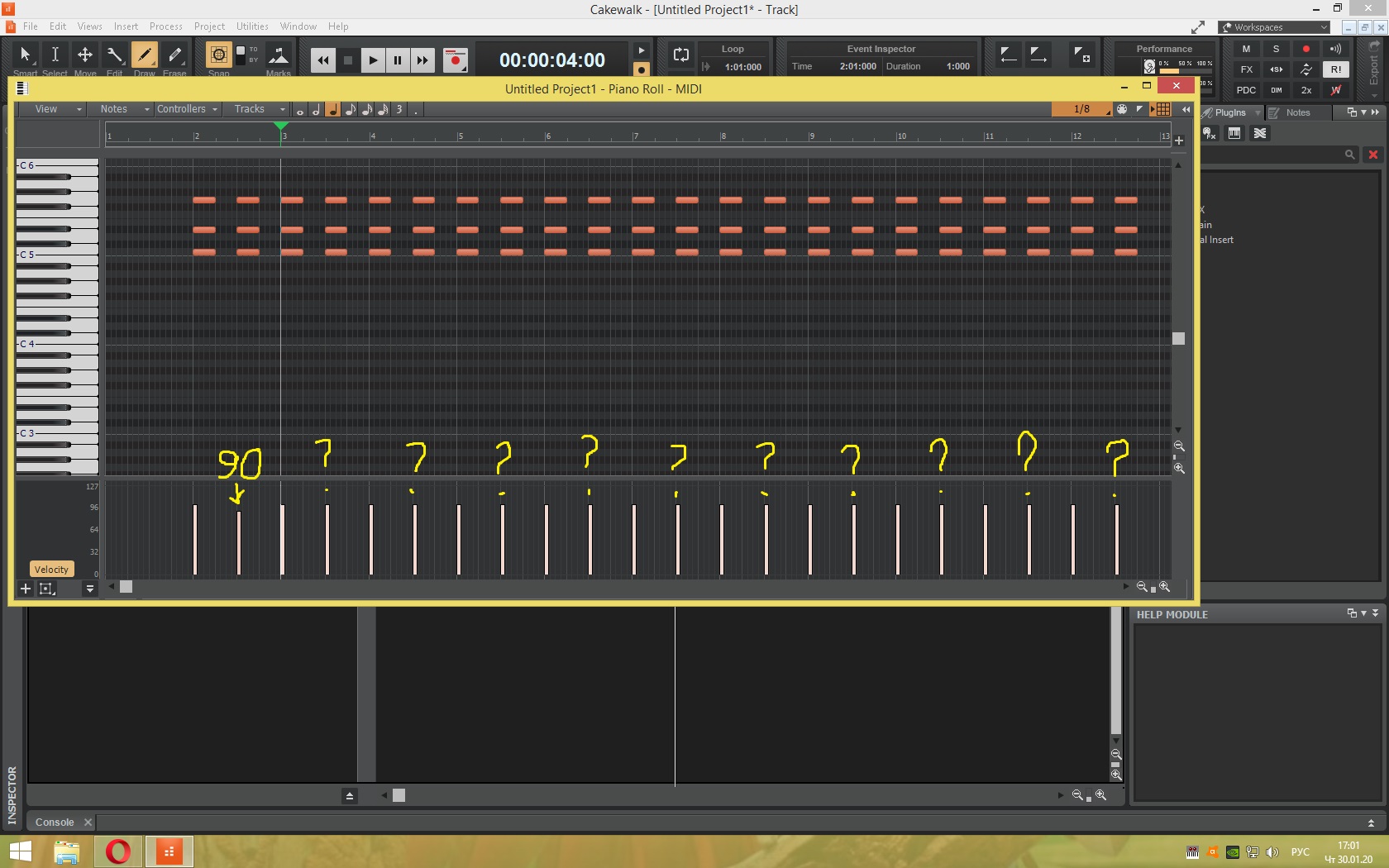
Task: Pick the Edit tool
Action: pyautogui.click(x=114, y=56)
